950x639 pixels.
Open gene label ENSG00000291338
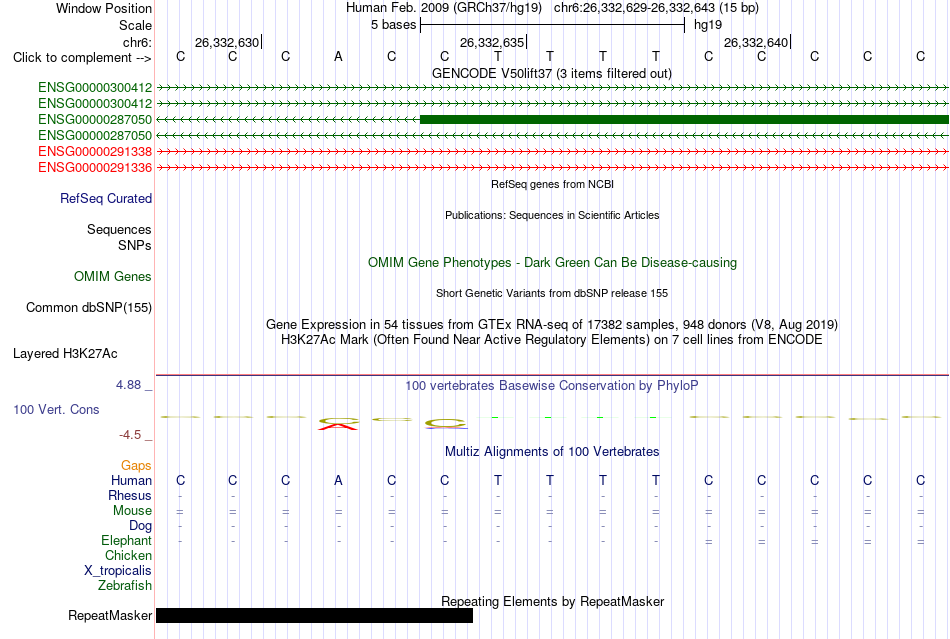point(95,151)
